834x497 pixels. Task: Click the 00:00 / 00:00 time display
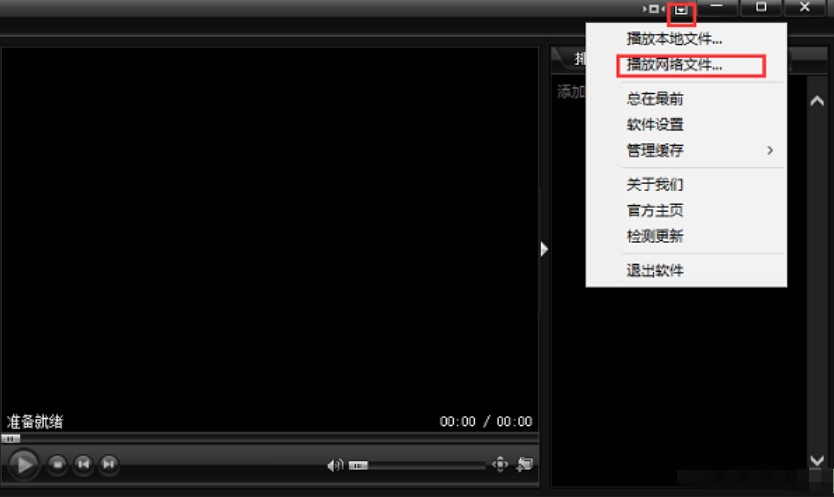486,421
